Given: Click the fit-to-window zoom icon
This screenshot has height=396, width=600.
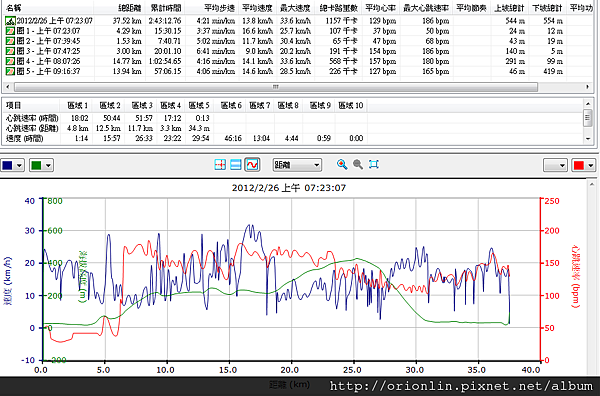Looking at the screenshot, I should pyautogui.click(x=373, y=165).
